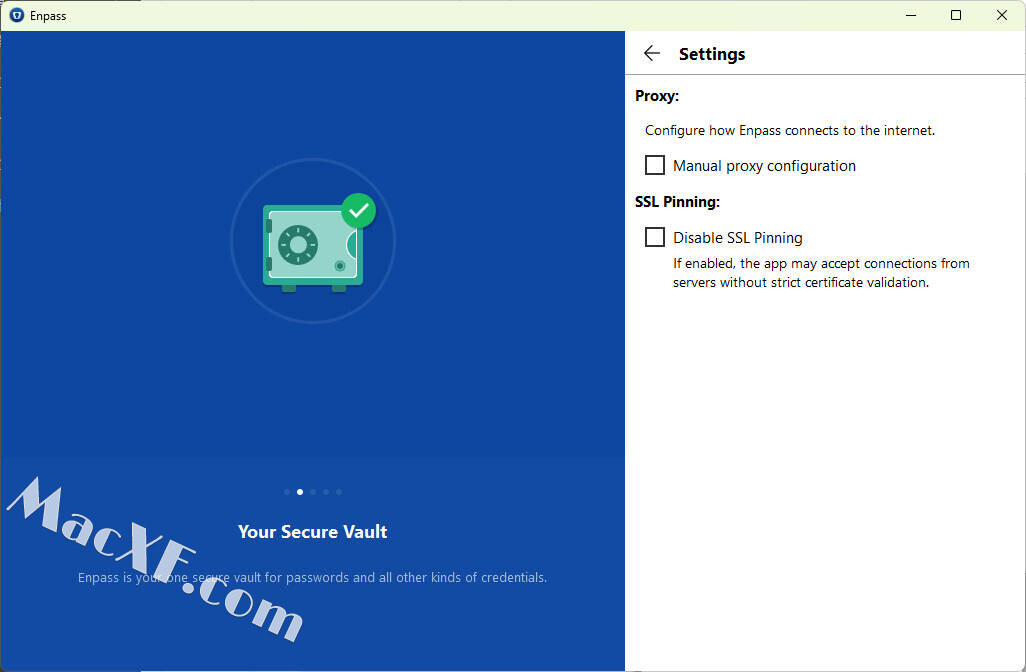Click the "Your Secure Vault" heading
This screenshot has width=1026, height=672.
(x=313, y=531)
